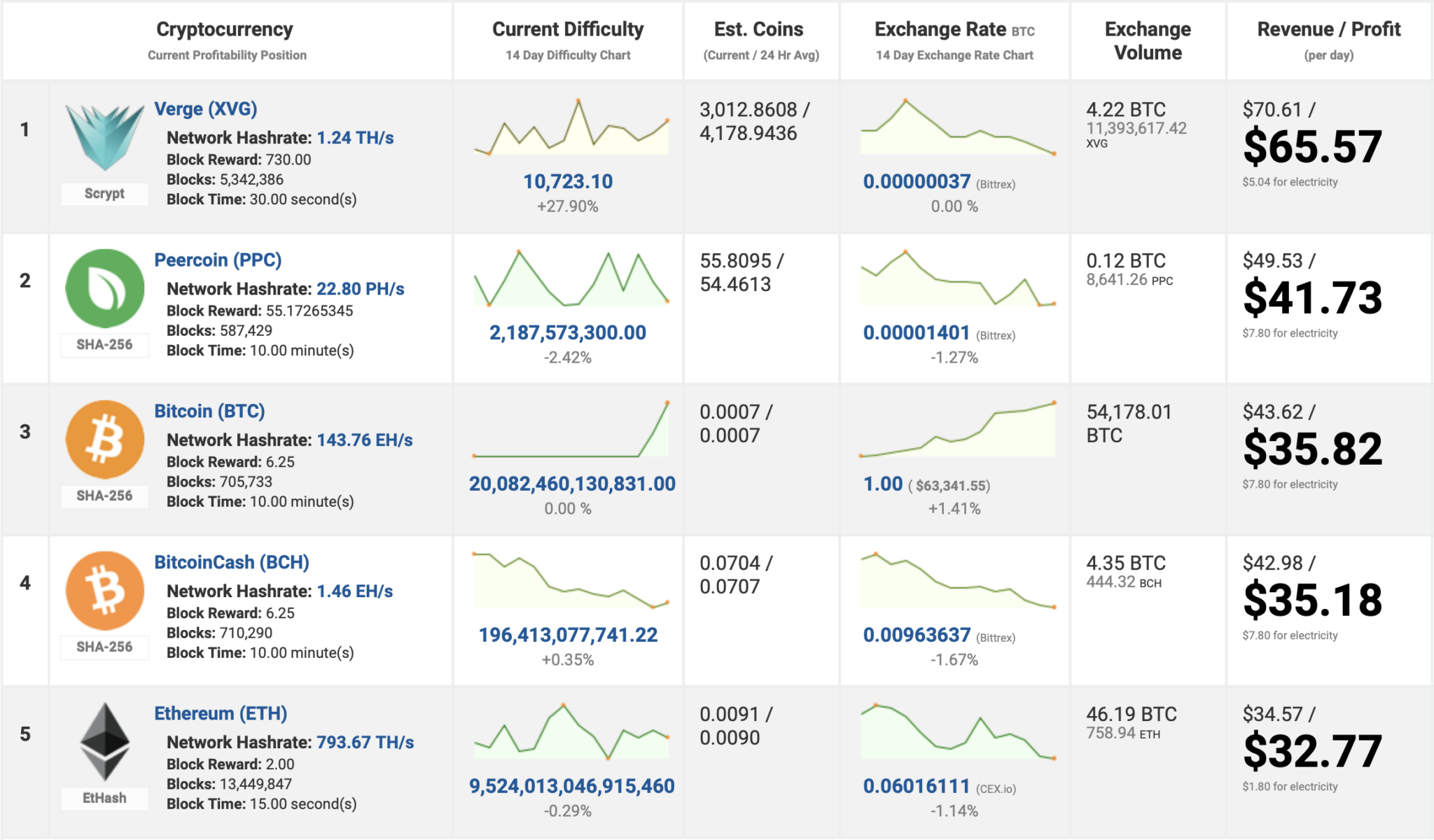Click the Current Difficulty column header

[568, 29]
